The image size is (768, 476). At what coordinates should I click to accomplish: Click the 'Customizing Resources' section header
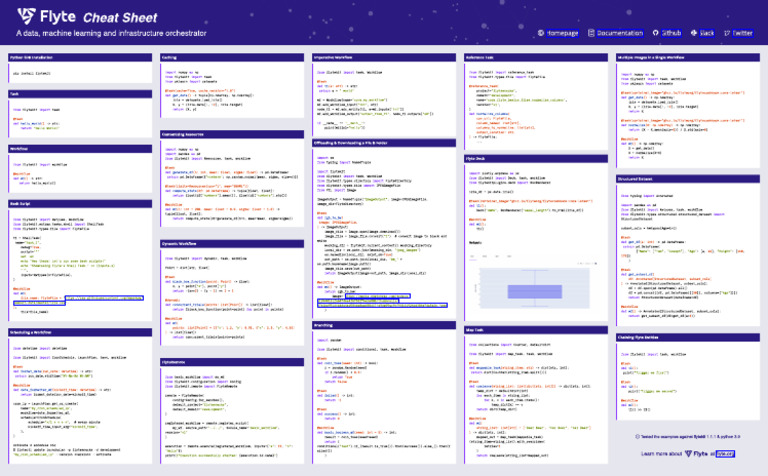point(232,134)
